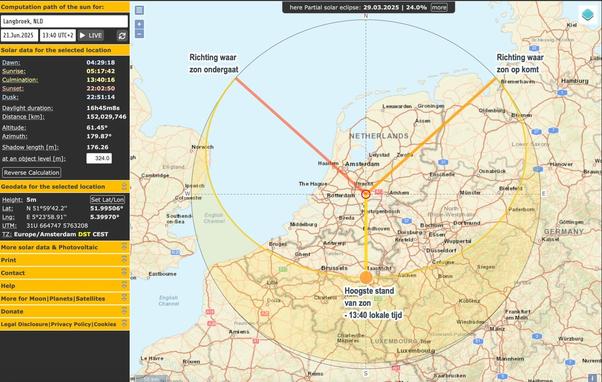Click the latitude value 51.99506°
Image resolution: width=602 pixels, height=382 pixels.
[x=107, y=208]
